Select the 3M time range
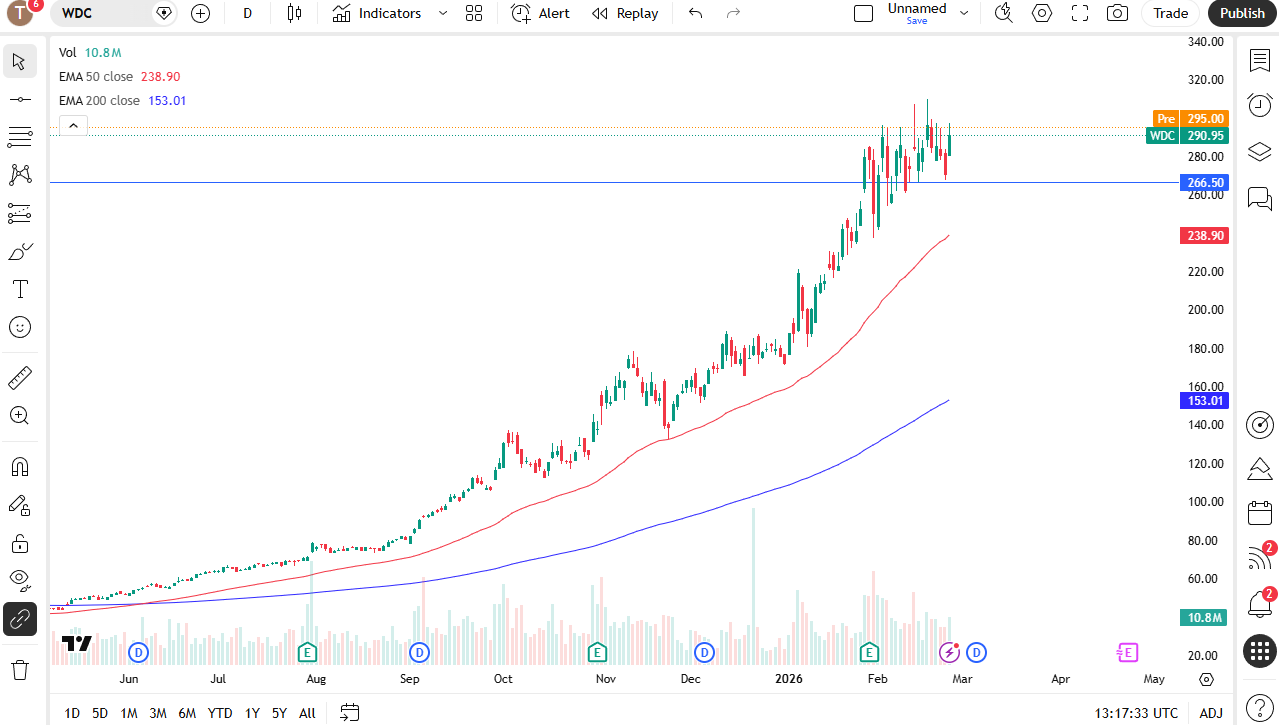Screen dimensions: 1279x725 pyautogui.click(x=158, y=713)
